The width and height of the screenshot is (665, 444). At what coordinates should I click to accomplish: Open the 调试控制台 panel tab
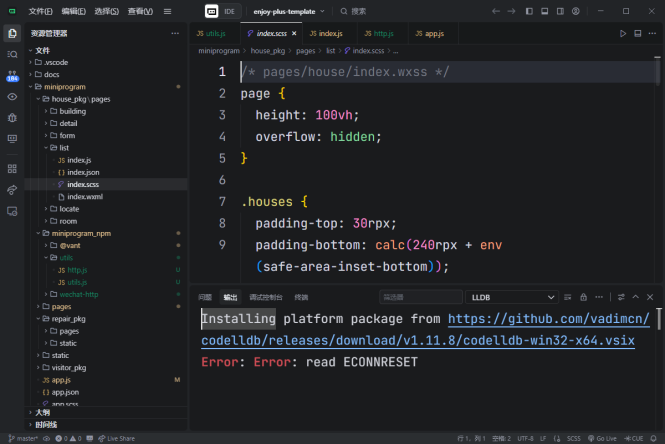(265, 297)
